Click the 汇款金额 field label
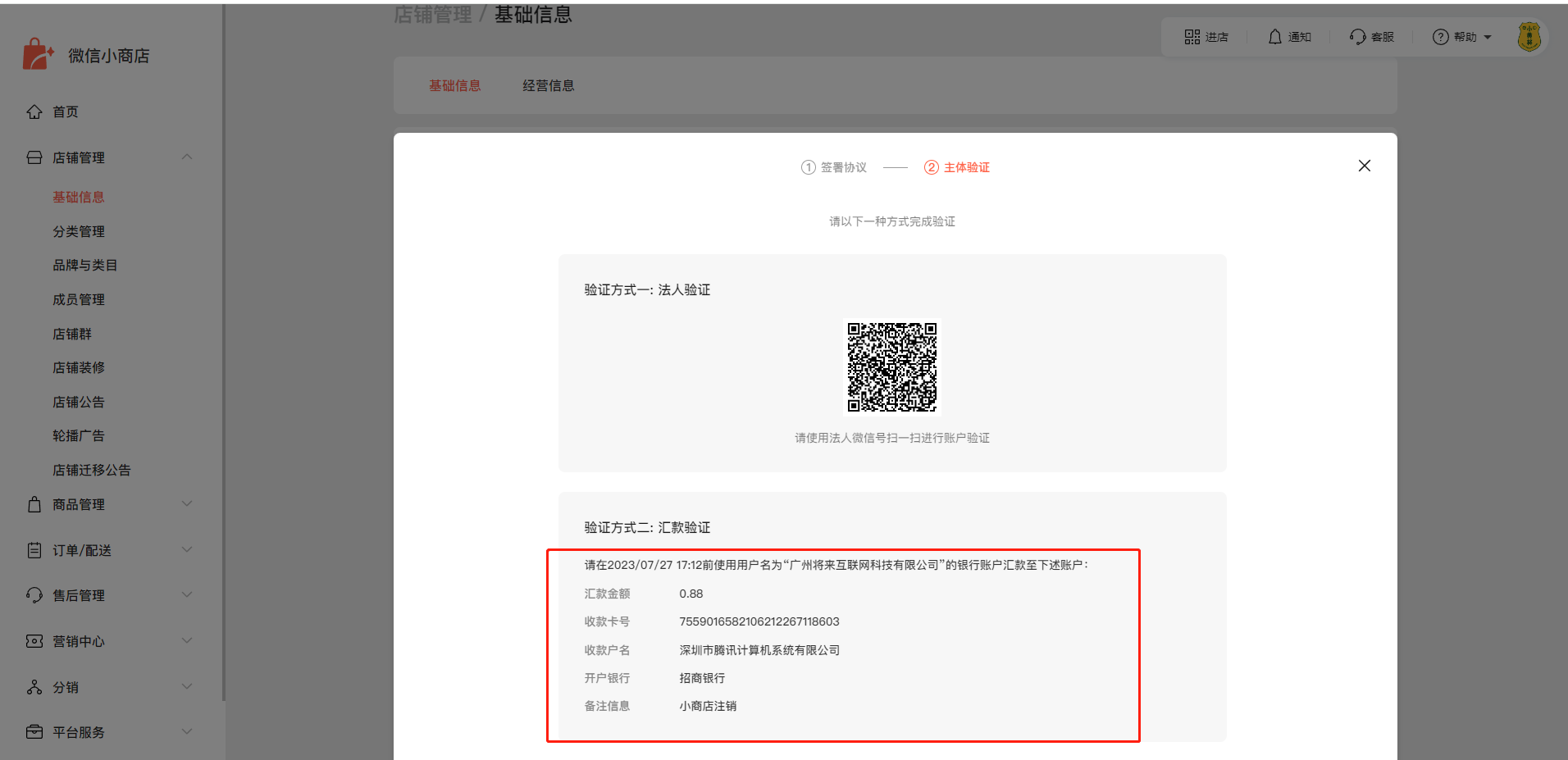The height and width of the screenshot is (760, 1568). coord(607,594)
